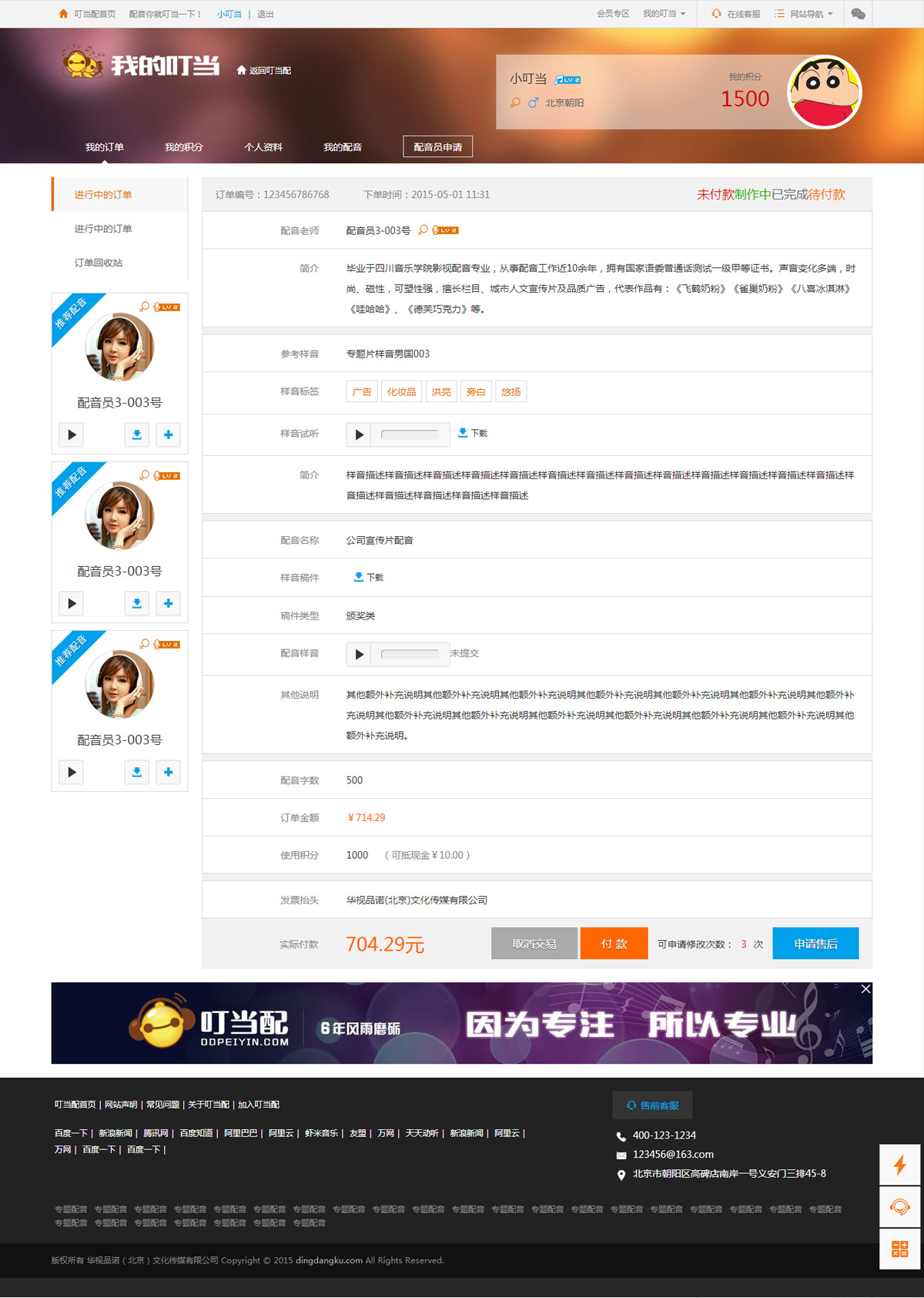
Task: Click the floating calculator icon
Action: pos(900,1249)
